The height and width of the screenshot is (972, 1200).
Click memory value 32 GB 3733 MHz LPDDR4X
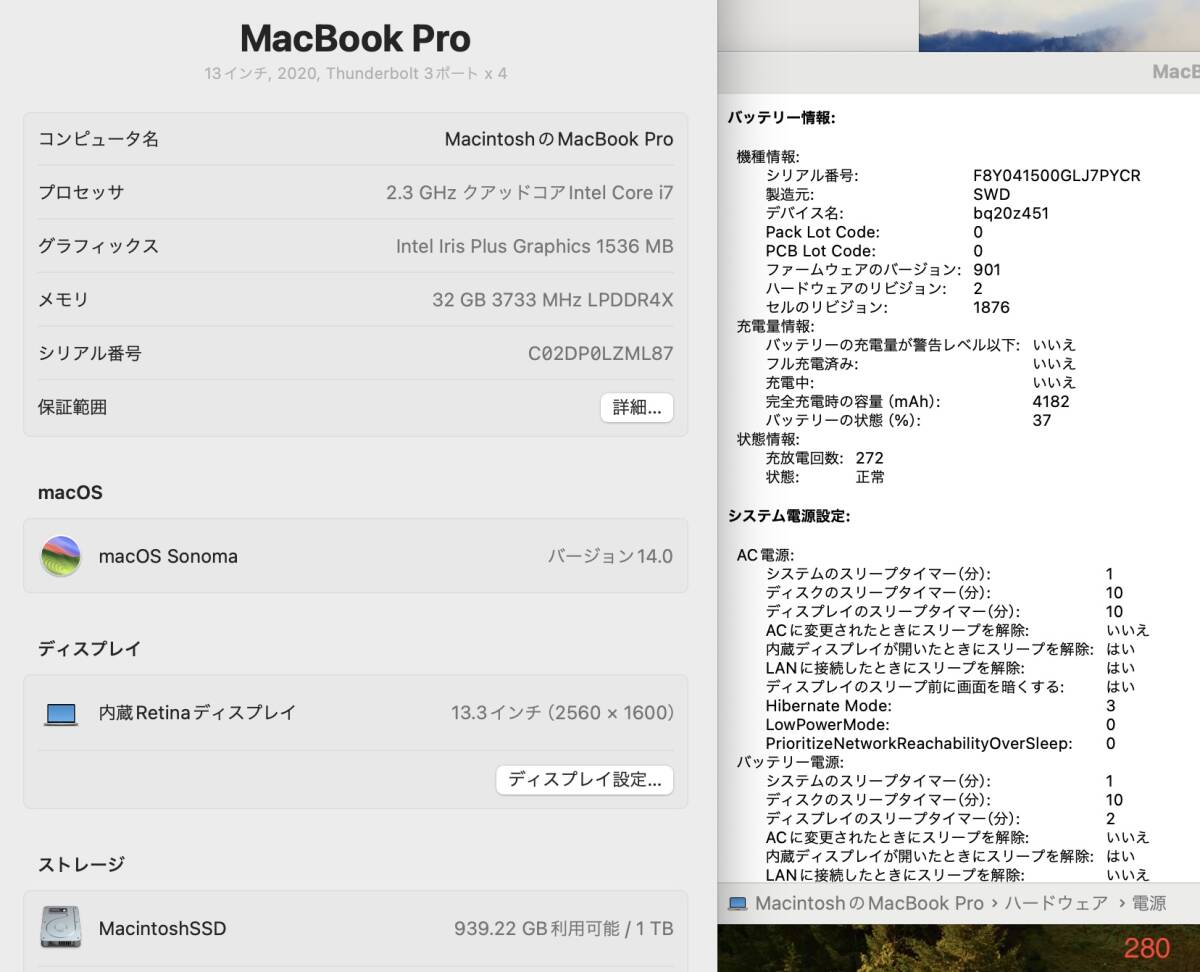pos(553,300)
